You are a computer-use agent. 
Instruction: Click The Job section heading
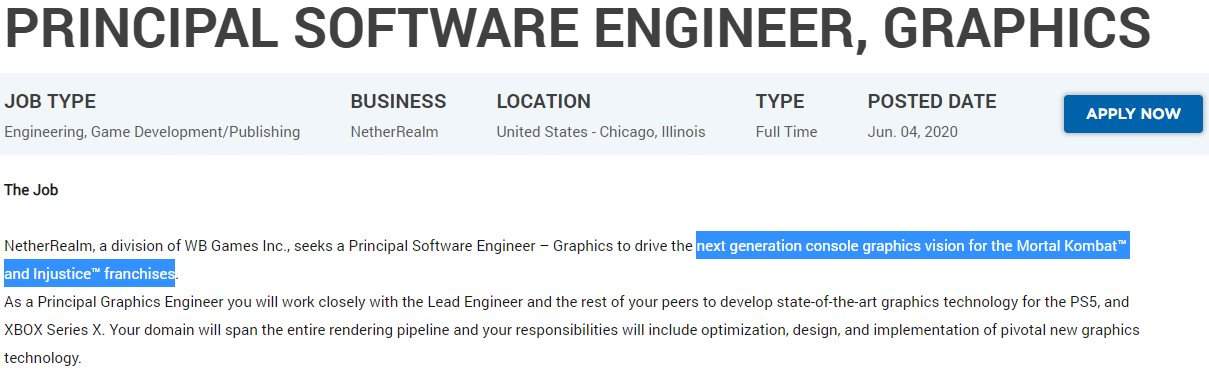pyautogui.click(x=31, y=189)
